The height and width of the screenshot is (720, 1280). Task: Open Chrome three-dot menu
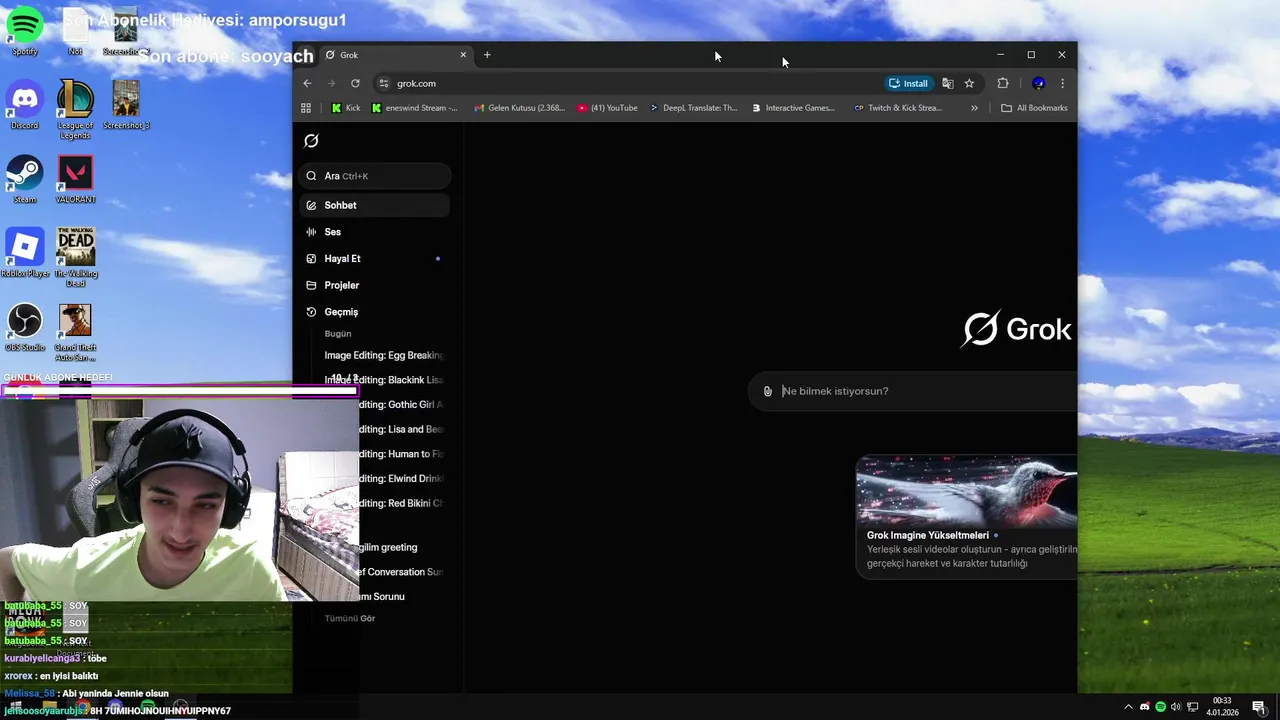click(x=1062, y=83)
